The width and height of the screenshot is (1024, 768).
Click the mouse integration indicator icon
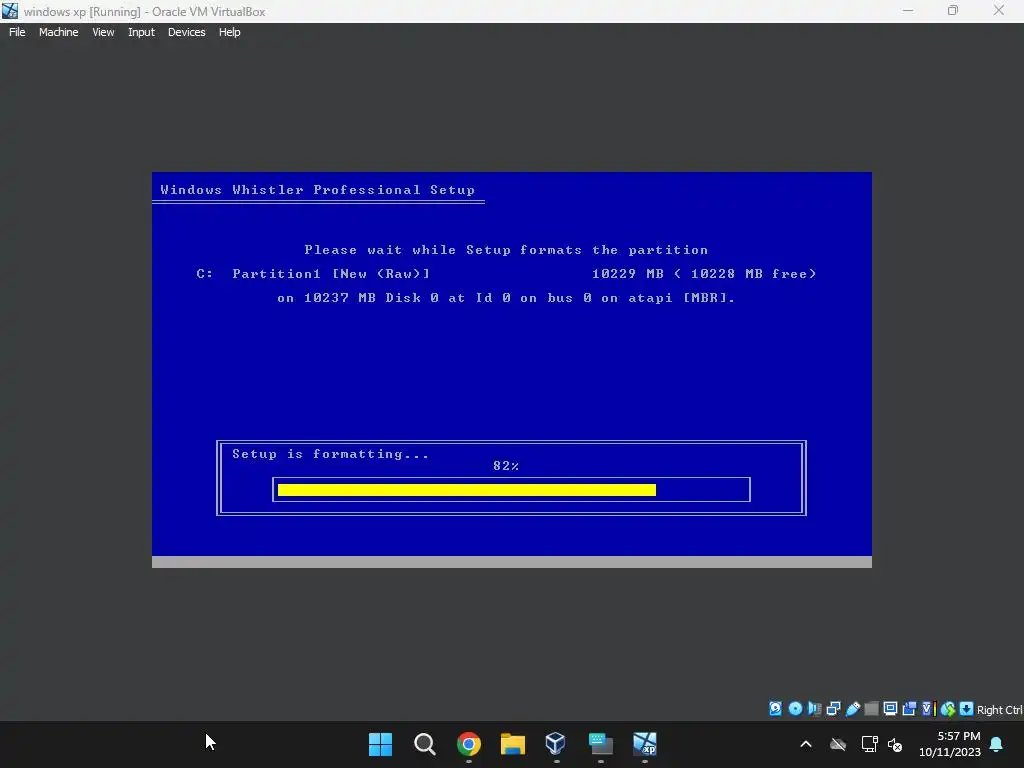click(x=948, y=709)
